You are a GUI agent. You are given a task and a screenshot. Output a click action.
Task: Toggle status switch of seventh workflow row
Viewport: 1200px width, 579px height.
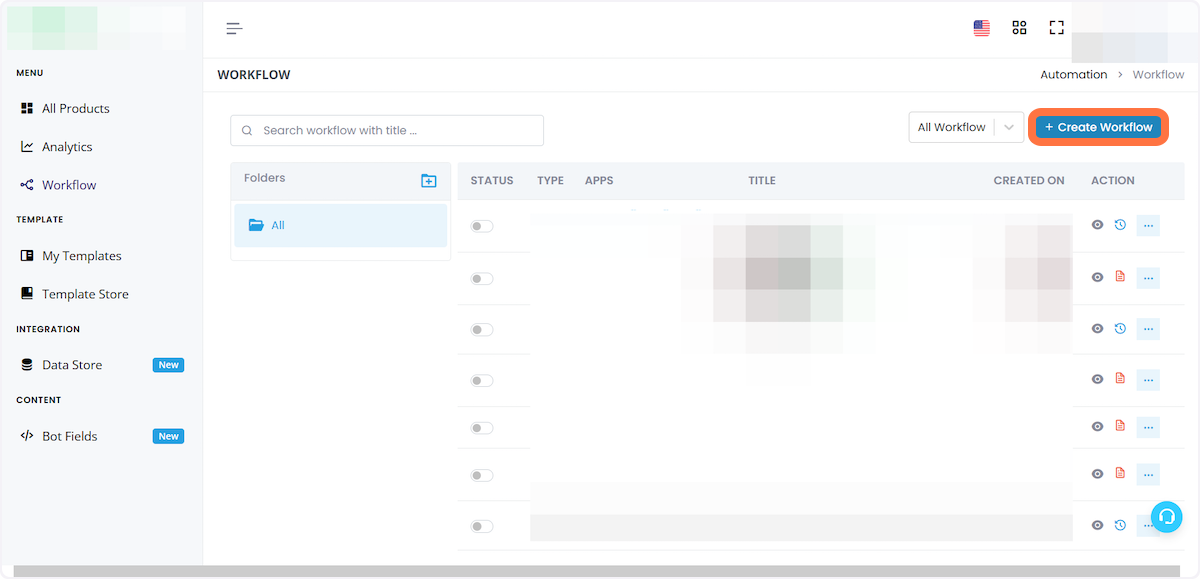coord(482,526)
